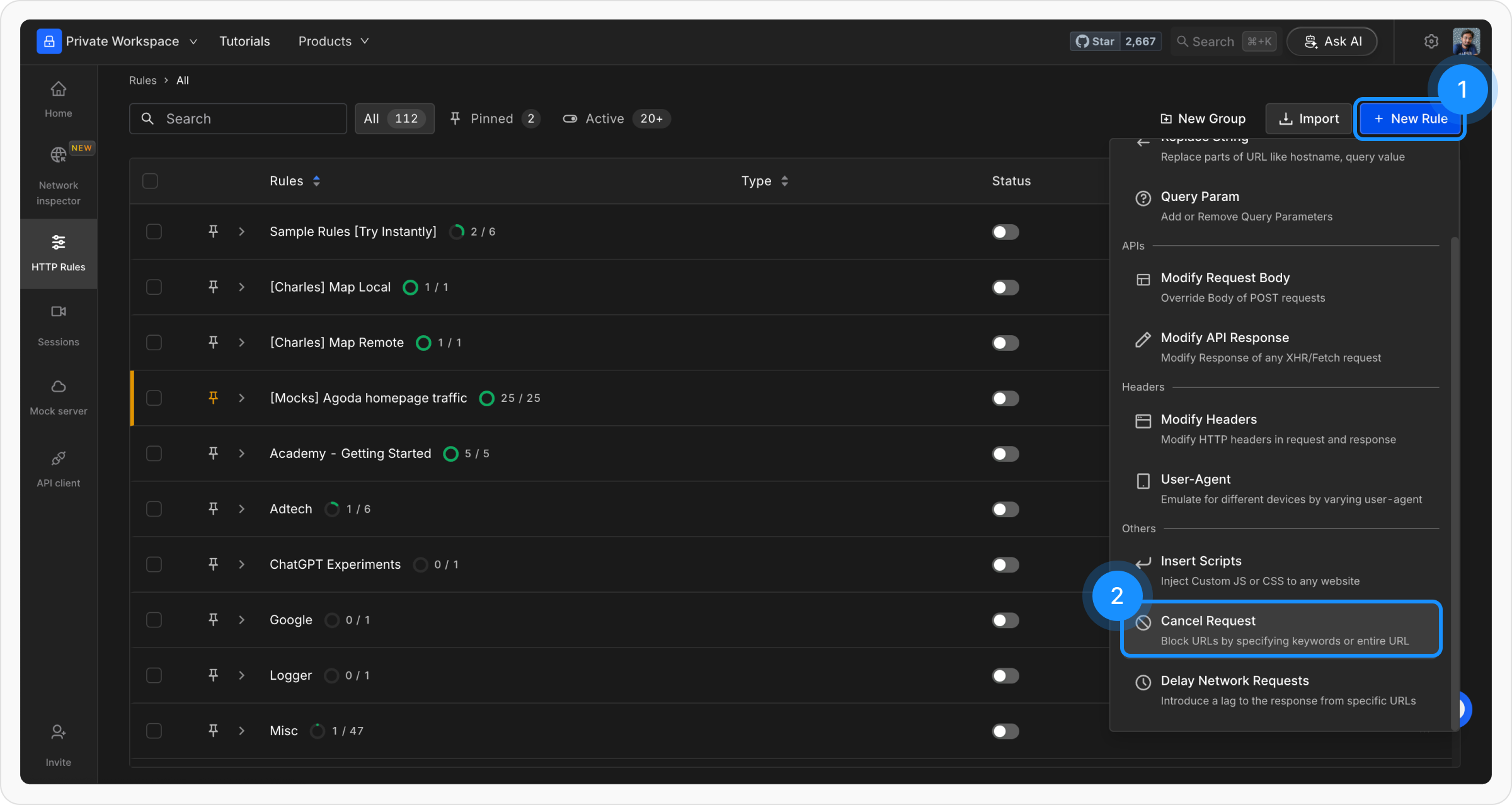Toggle status of Sample Rules group

(1005, 232)
